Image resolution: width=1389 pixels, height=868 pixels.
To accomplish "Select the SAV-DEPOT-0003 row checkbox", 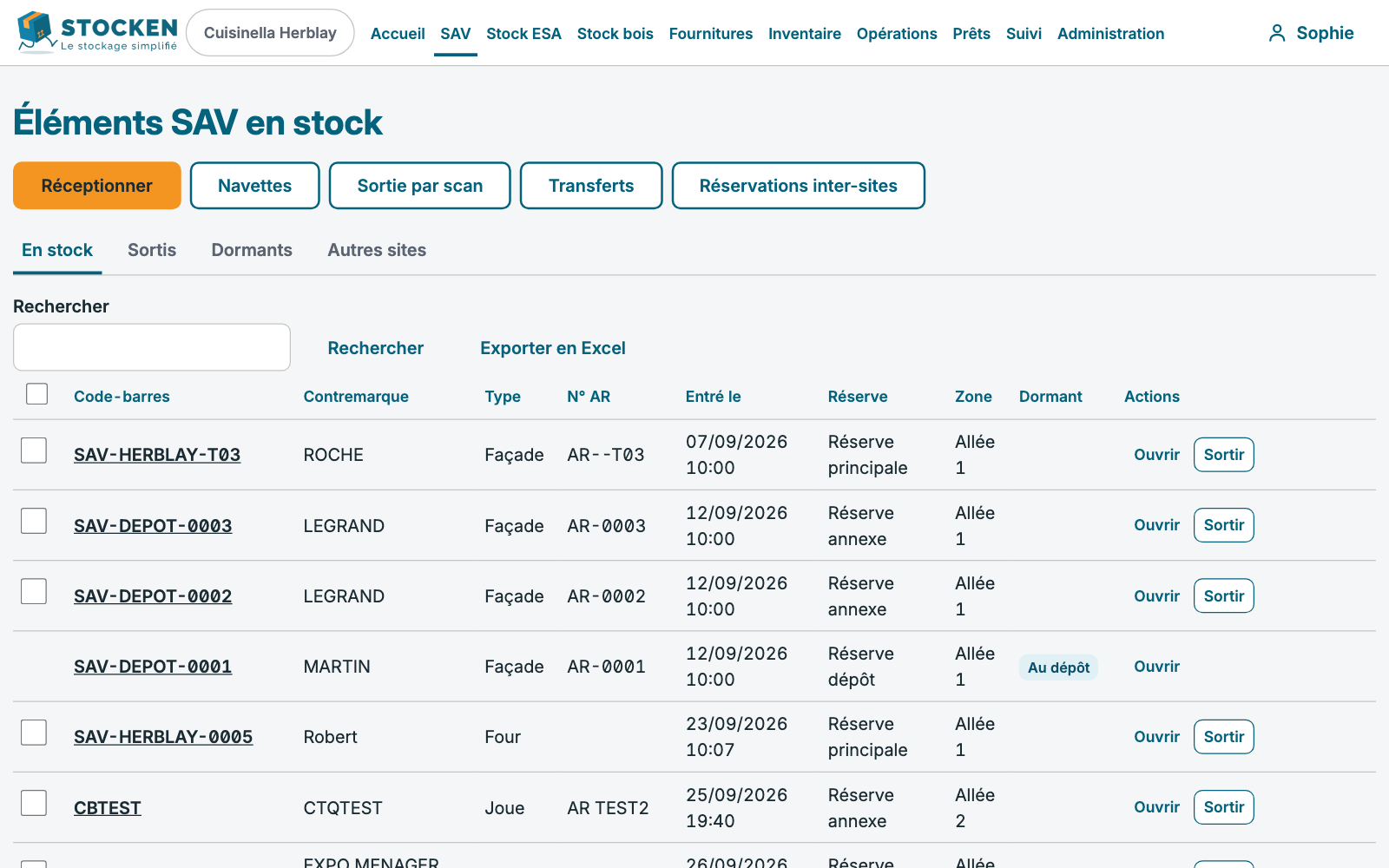I will pos(34,521).
